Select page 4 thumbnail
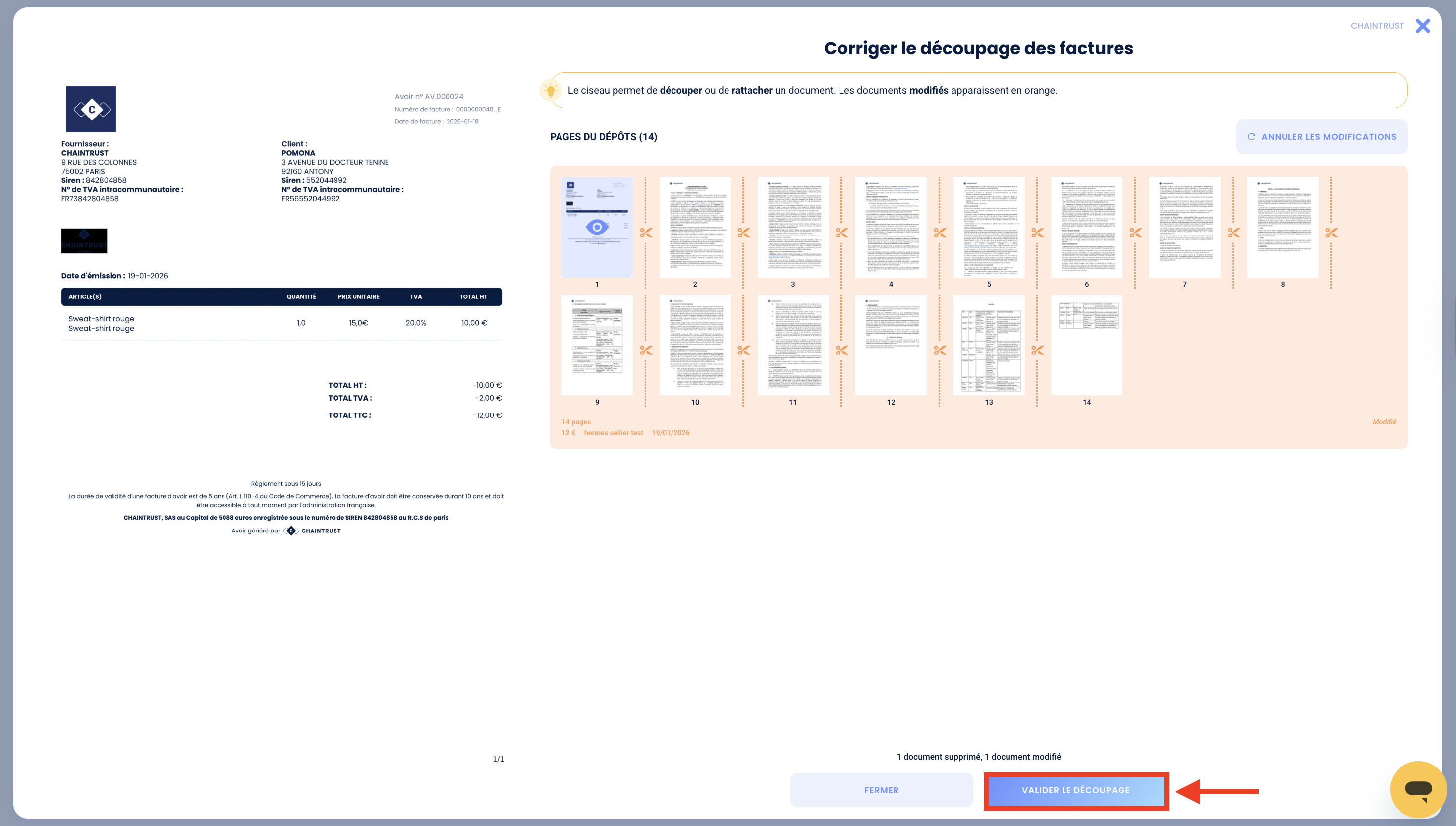This screenshot has height=826, width=1456. pyautogui.click(x=891, y=227)
